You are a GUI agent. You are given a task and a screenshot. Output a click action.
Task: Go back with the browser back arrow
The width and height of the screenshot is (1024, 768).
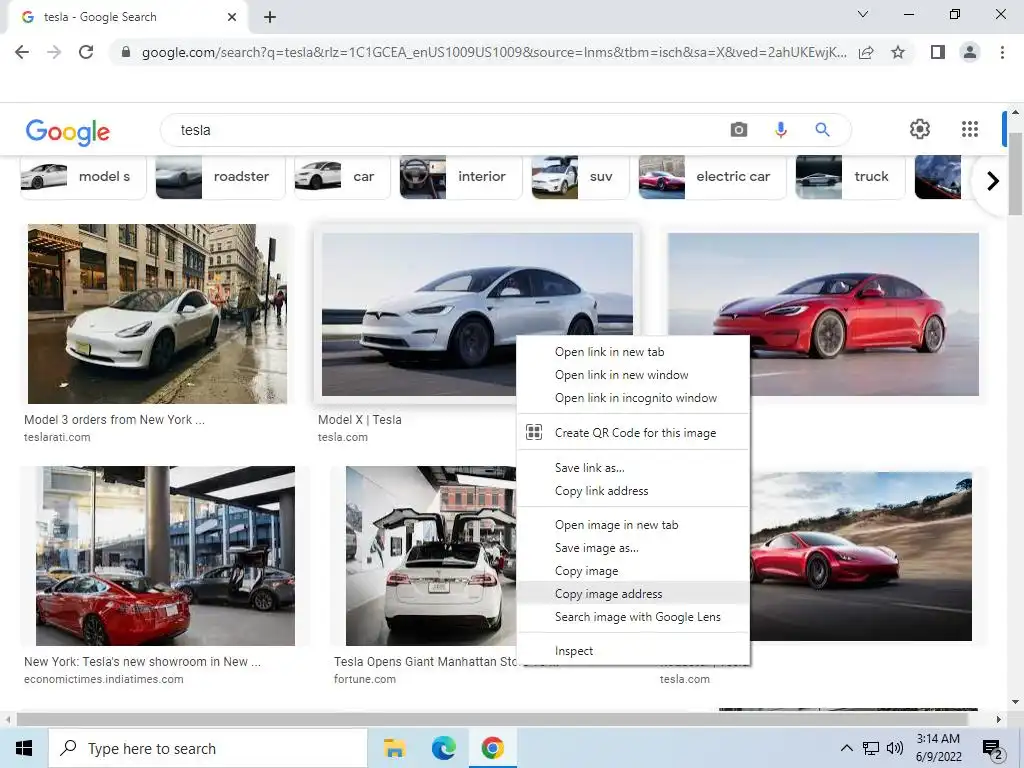point(22,52)
